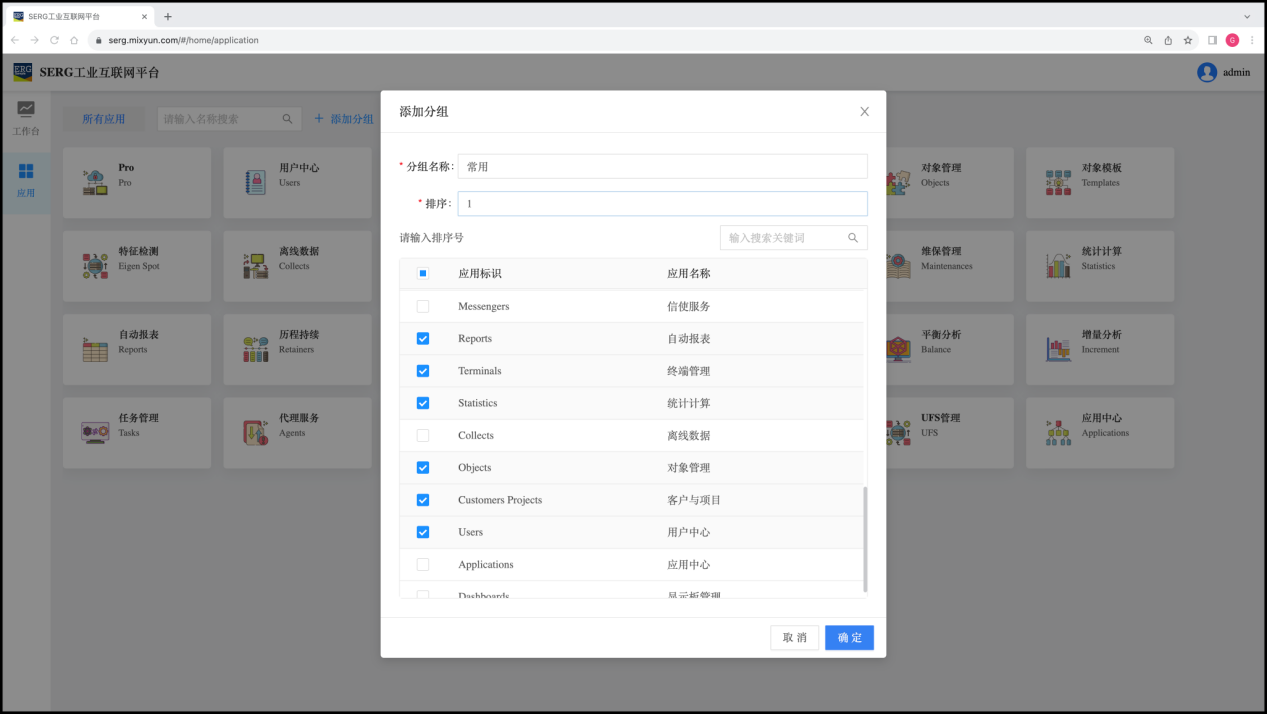This screenshot has height=714, width=1267.
Task: Close the 添加分组 dialog with X
Action: coord(864,112)
